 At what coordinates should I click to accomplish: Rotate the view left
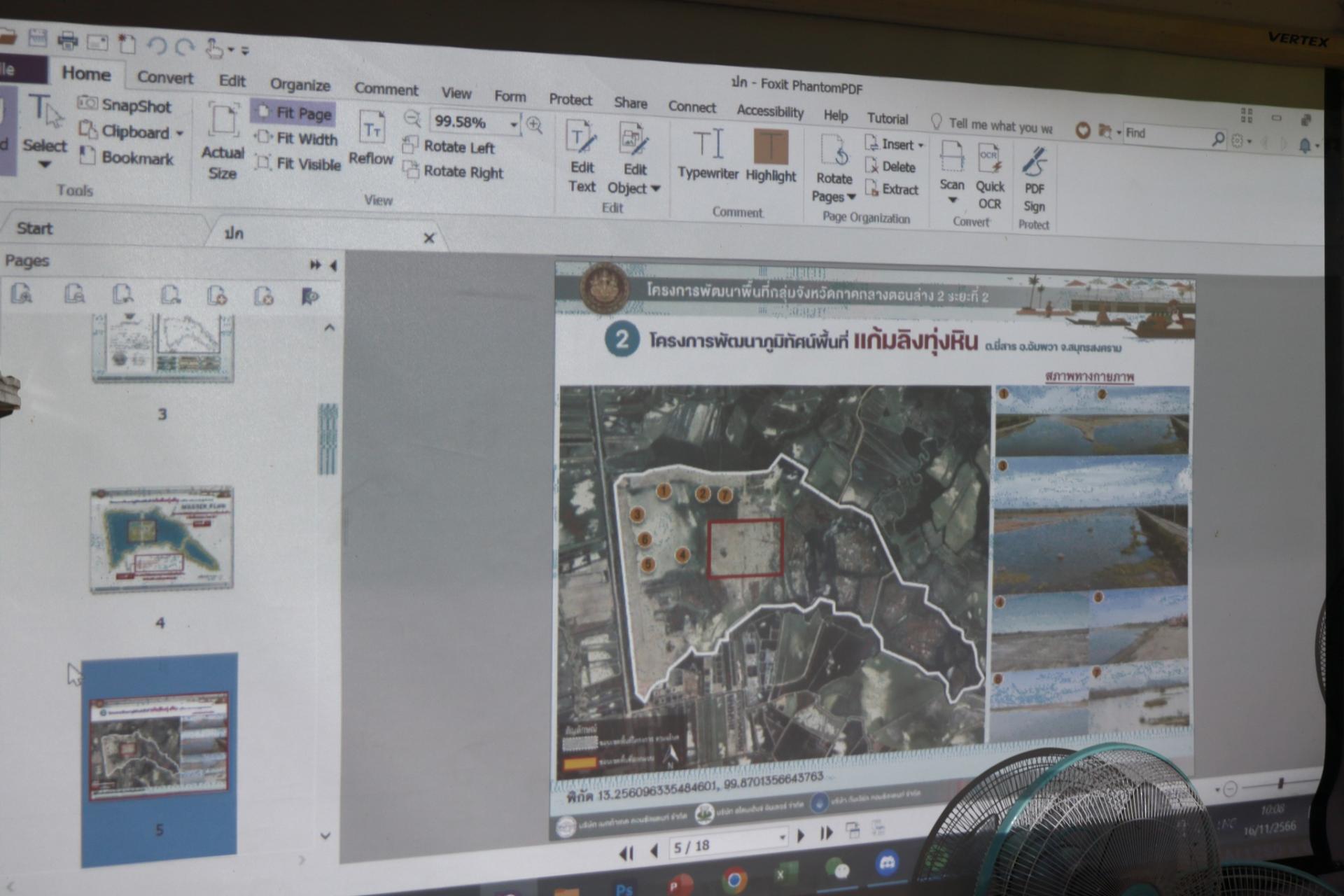[x=449, y=146]
